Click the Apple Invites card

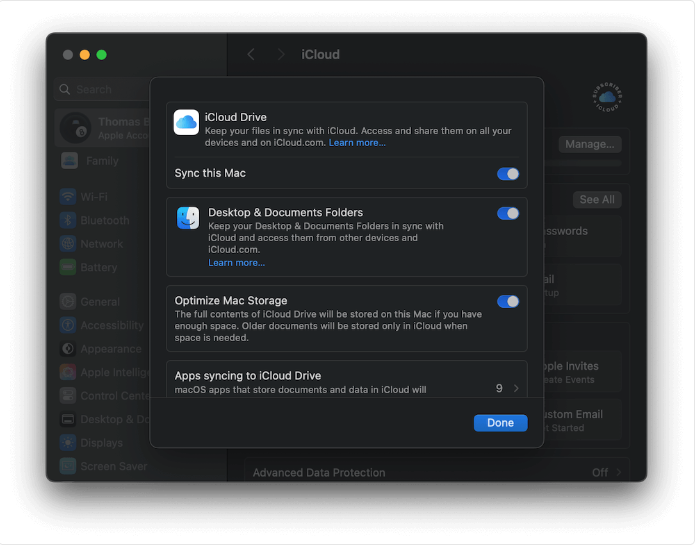[581, 372]
